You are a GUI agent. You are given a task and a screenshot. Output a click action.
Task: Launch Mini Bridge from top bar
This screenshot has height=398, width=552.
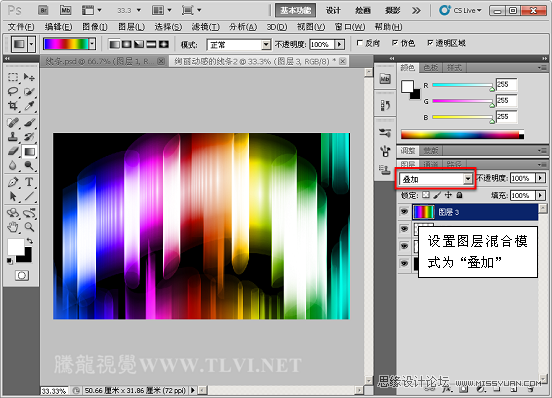[65, 10]
